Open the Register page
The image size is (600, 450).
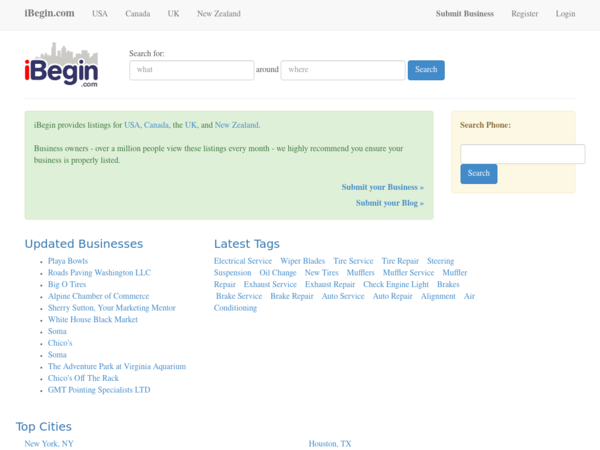(x=525, y=14)
